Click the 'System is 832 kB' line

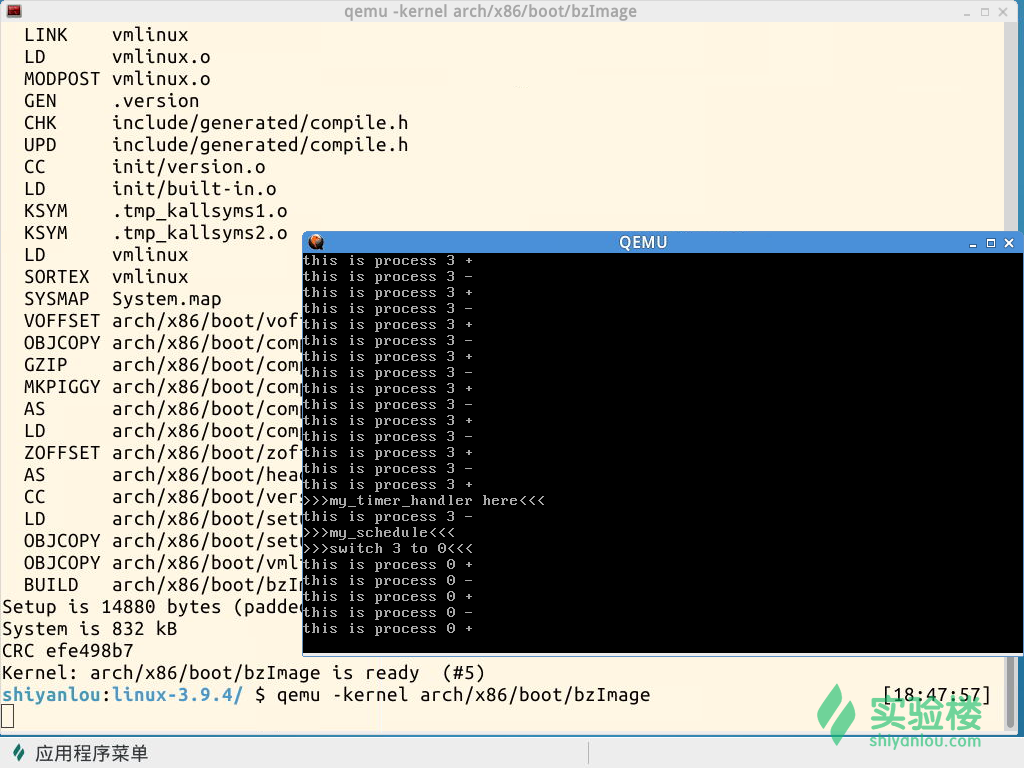[x=89, y=629]
